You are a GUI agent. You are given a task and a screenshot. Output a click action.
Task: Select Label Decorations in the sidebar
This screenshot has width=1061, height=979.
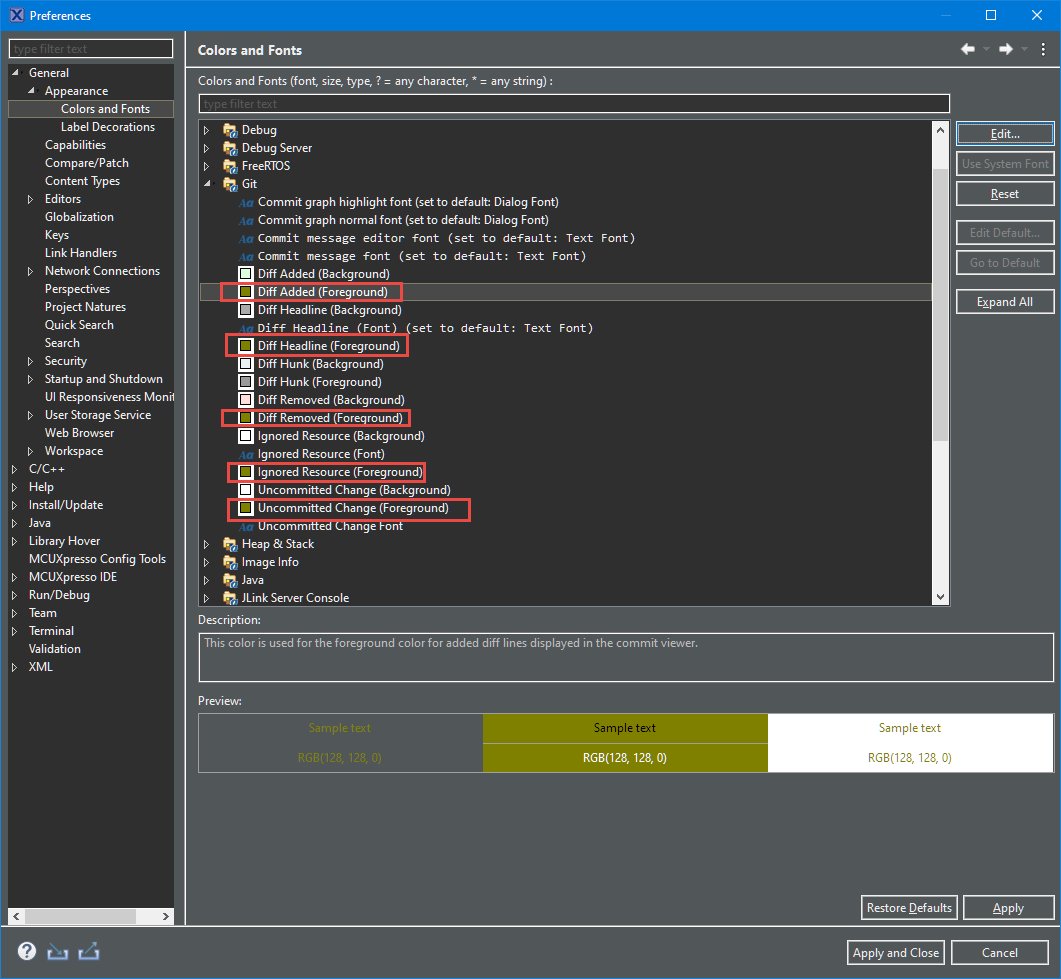pyautogui.click(x=107, y=127)
